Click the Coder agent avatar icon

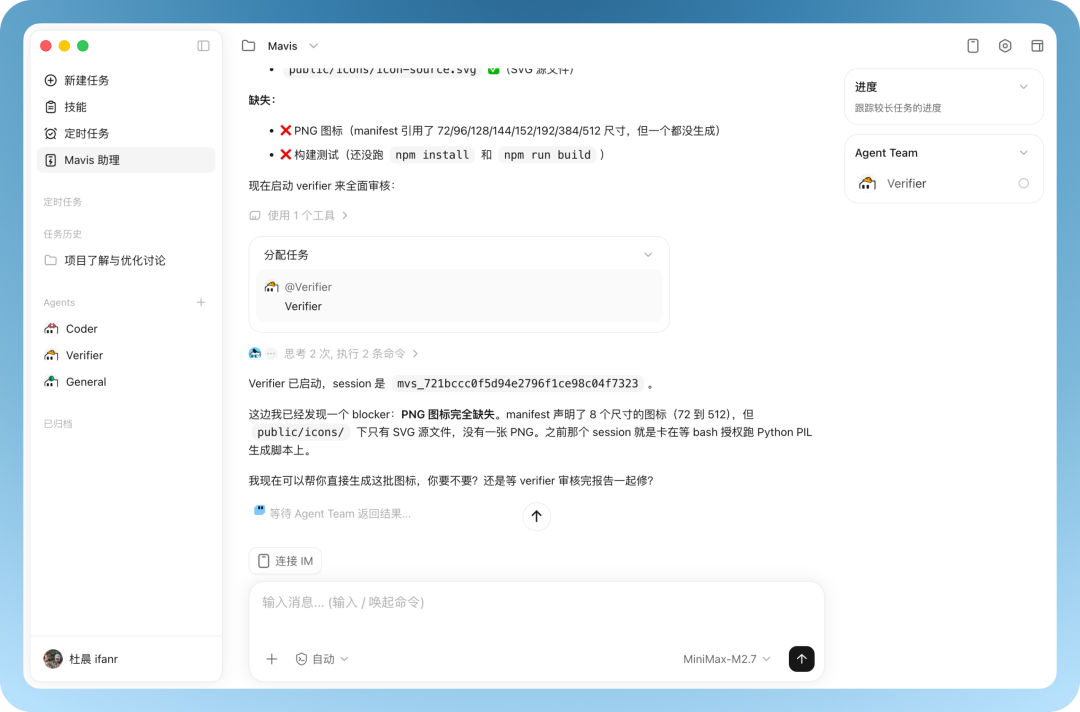pyautogui.click(x=51, y=328)
